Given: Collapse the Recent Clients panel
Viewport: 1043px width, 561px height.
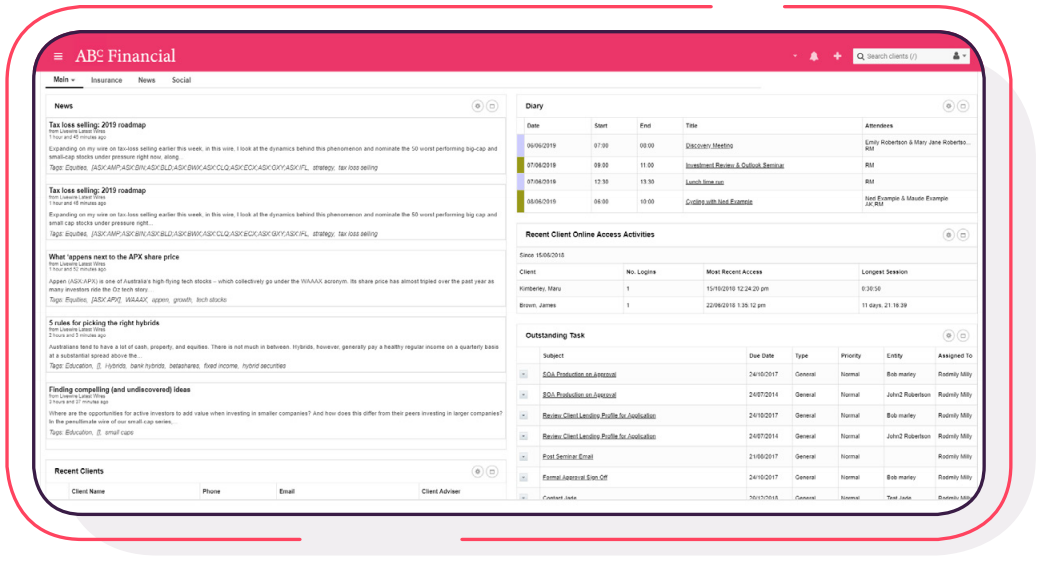Looking at the screenshot, I should pos(492,471).
